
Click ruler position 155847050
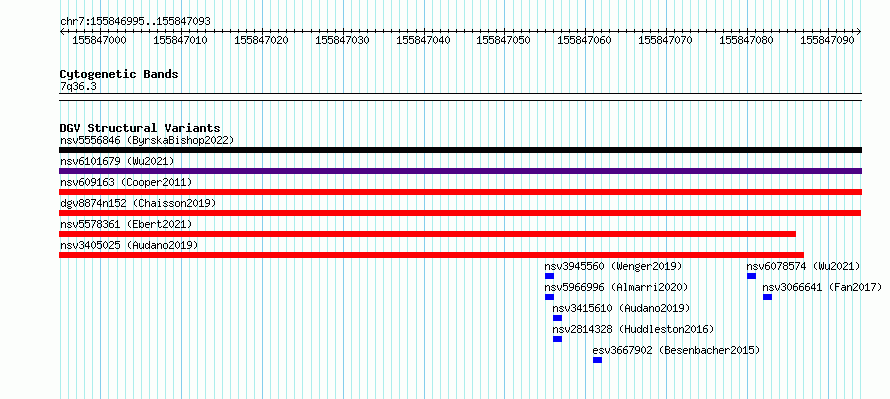[504, 40]
